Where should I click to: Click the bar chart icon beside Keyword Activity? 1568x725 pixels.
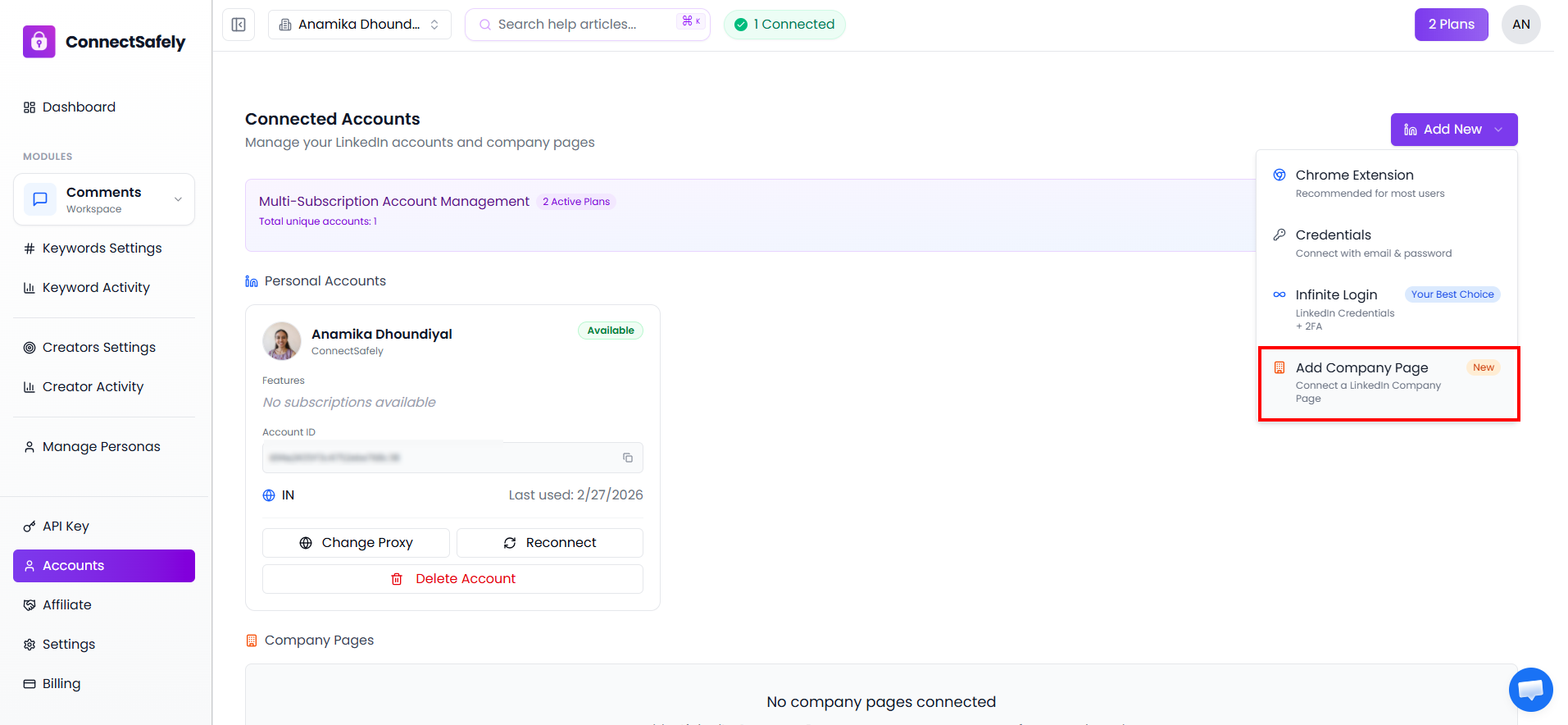[30, 288]
